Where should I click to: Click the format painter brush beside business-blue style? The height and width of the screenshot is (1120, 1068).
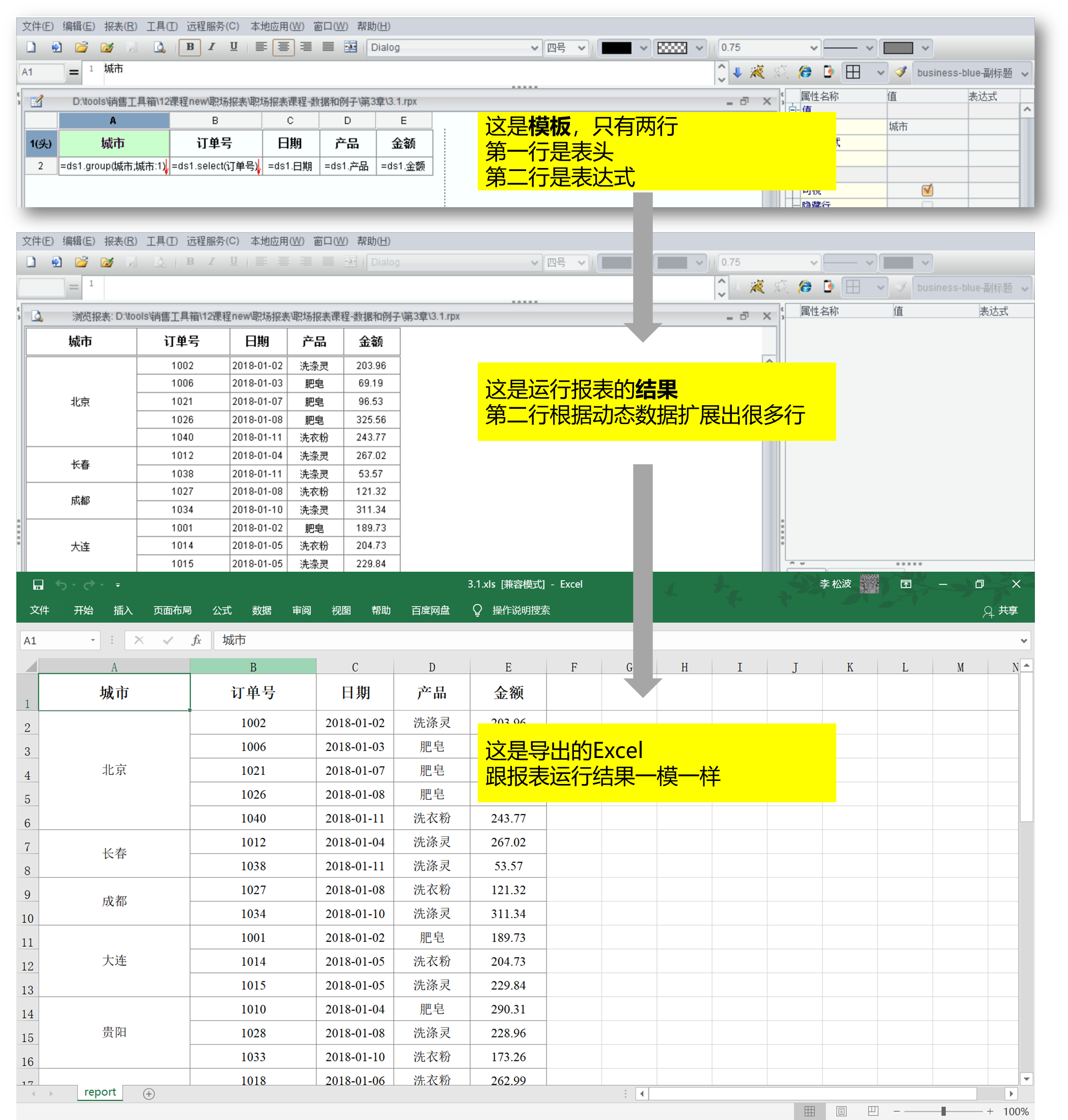900,72
